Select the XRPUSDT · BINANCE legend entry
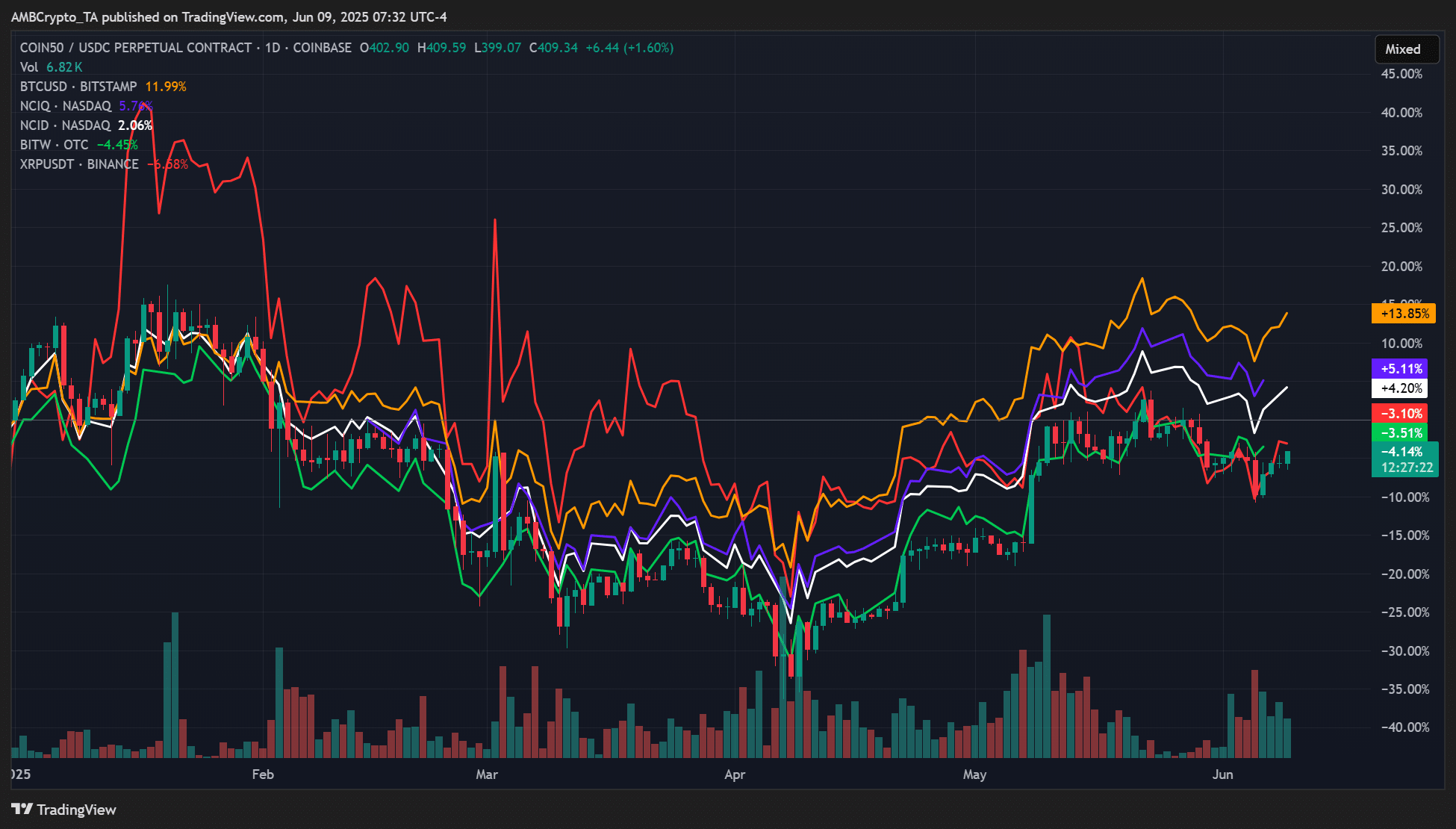 (79, 164)
